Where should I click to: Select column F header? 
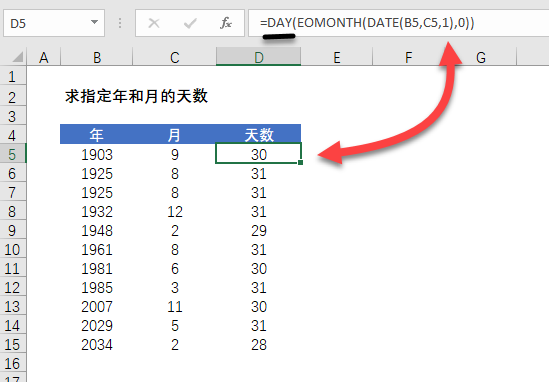pos(409,57)
